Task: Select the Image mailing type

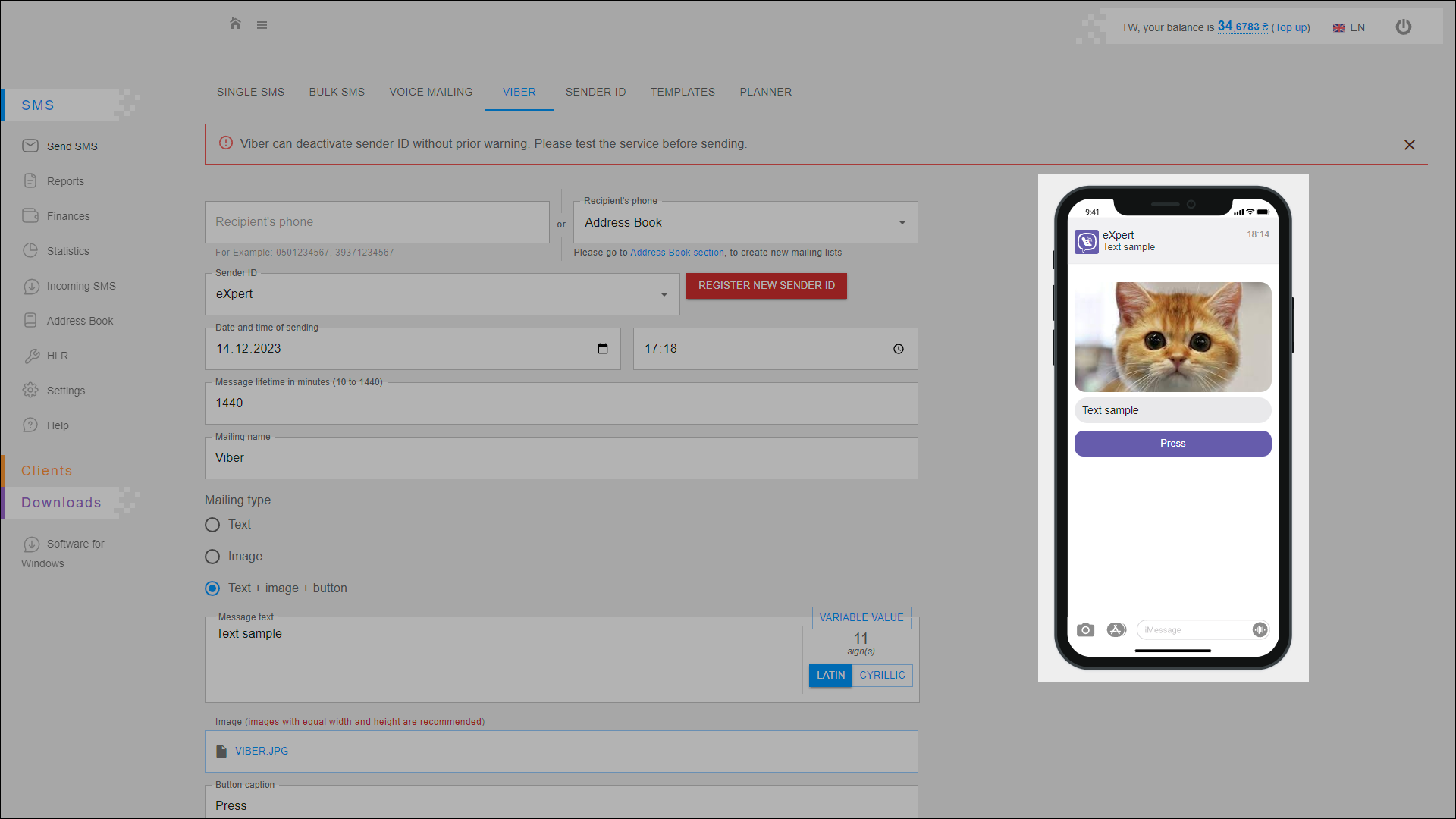Action: point(212,557)
